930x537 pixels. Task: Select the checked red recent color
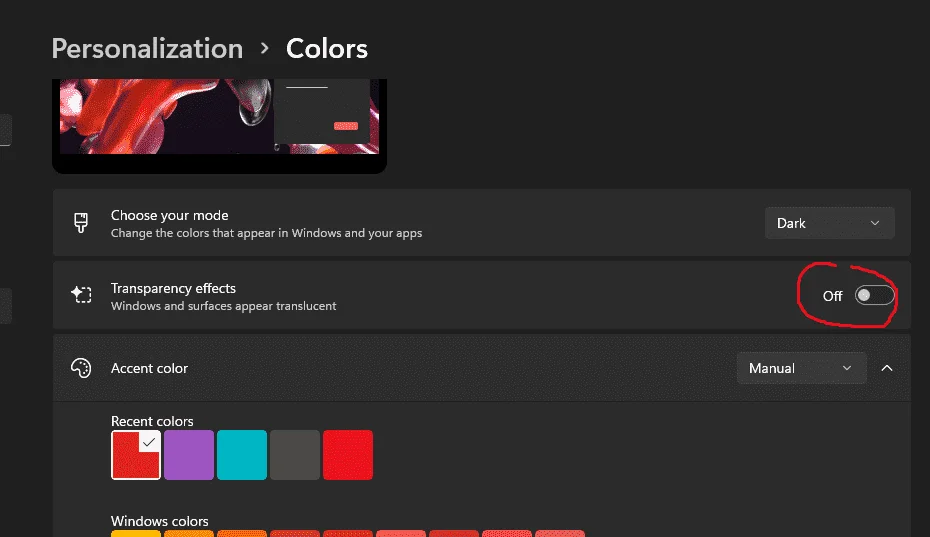[x=136, y=455]
